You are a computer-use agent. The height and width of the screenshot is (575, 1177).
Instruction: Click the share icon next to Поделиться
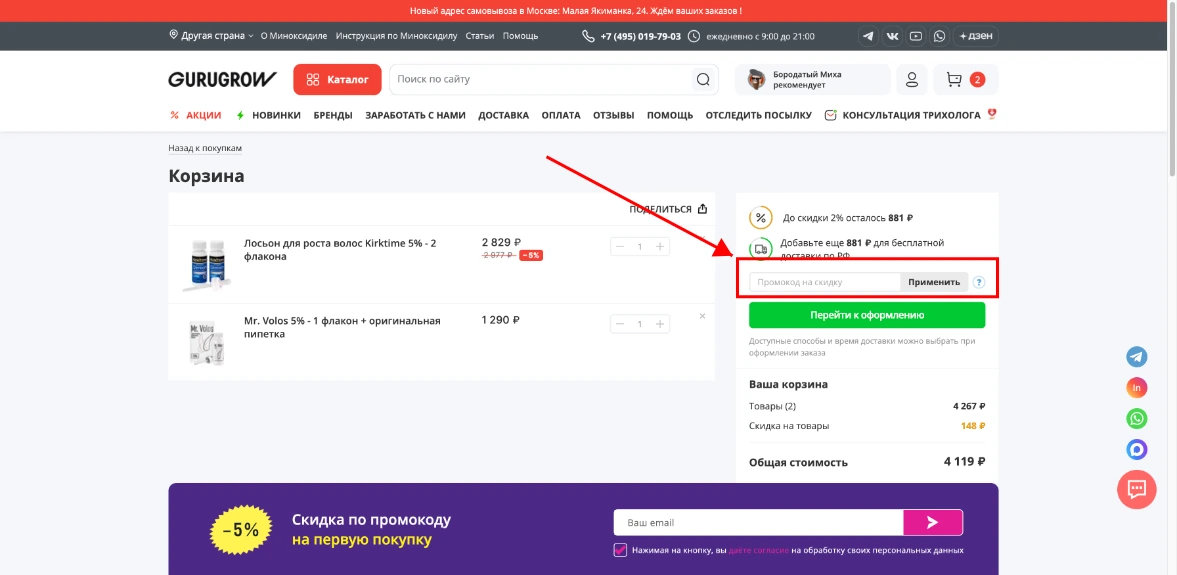tap(702, 209)
